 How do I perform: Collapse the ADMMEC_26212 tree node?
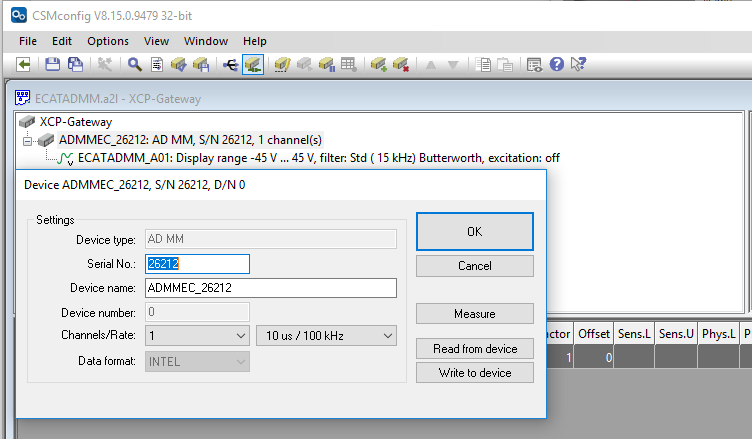pyautogui.click(x=28, y=141)
